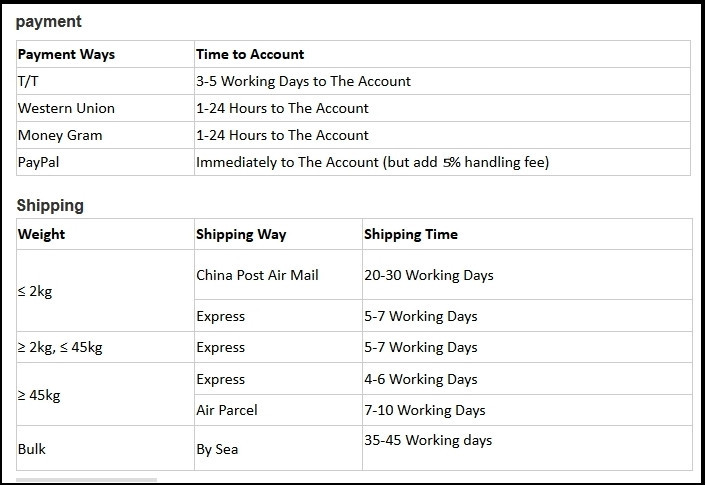The height and width of the screenshot is (485, 706).
Task: Click the "Shipping Way" column header
Action: 241,234
